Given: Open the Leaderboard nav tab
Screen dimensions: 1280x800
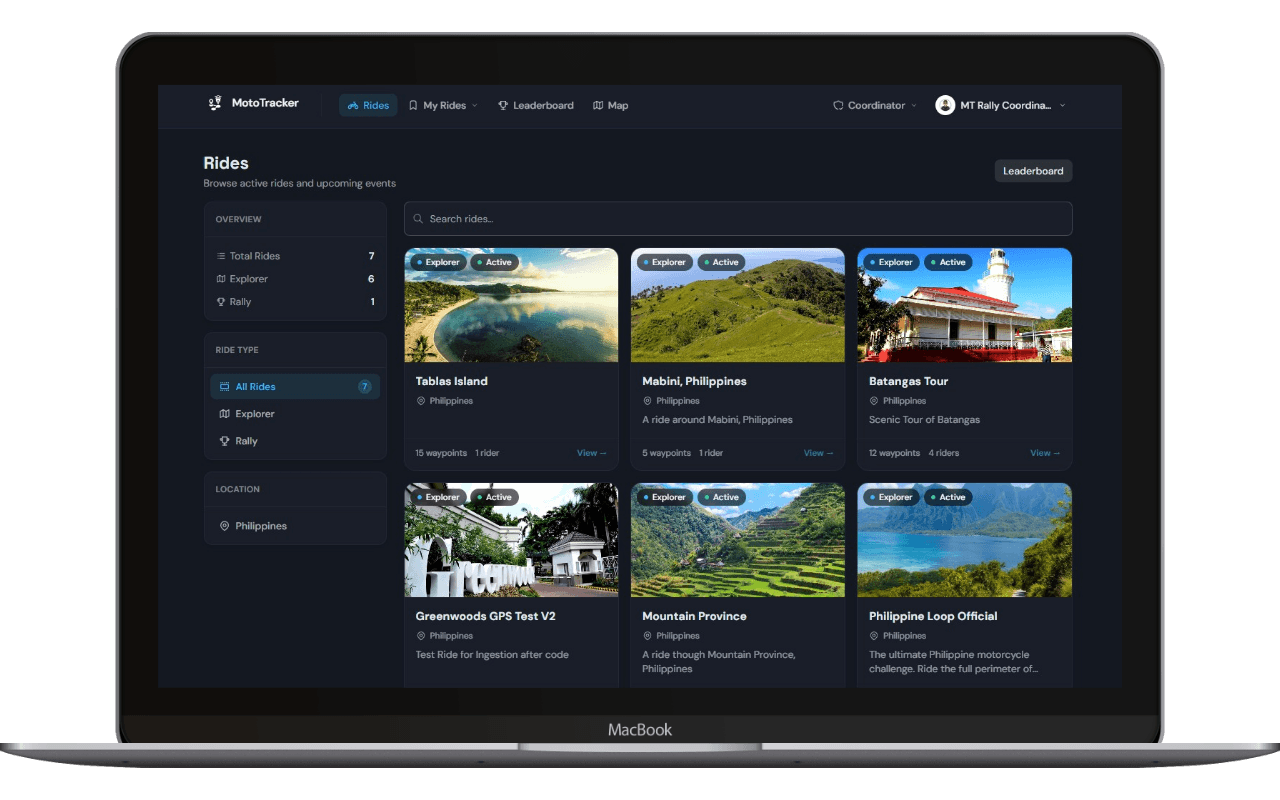Looking at the screenshot, I should pyautogui.click(x=536, y=105).
